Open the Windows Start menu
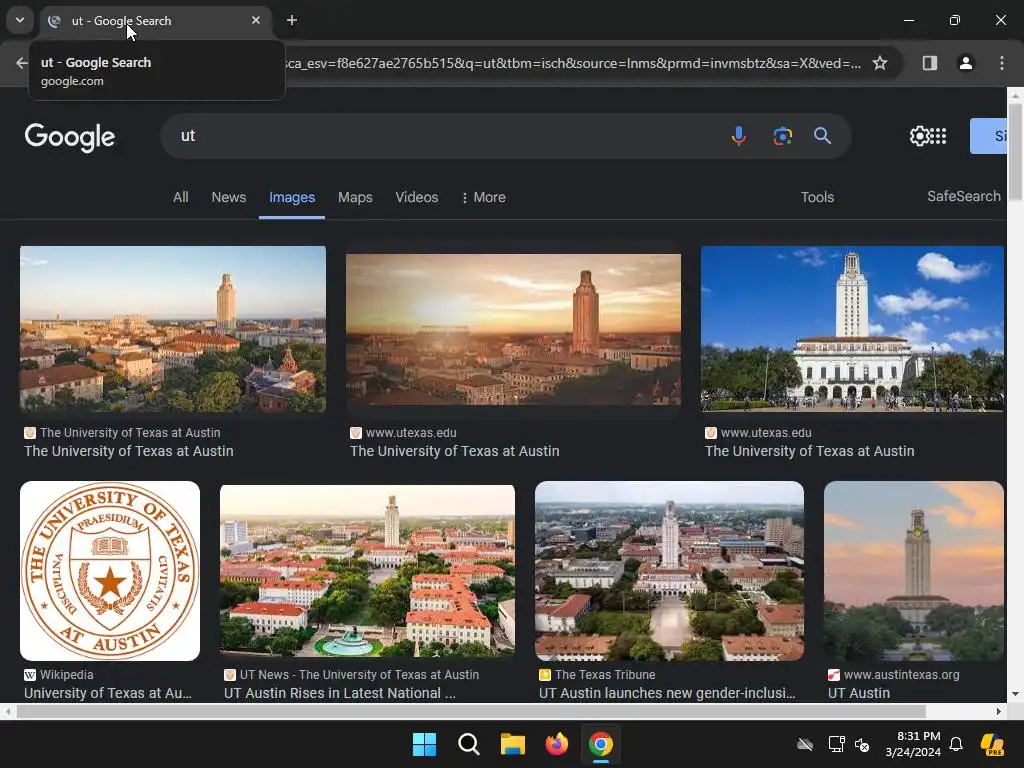 pos(424,744)
